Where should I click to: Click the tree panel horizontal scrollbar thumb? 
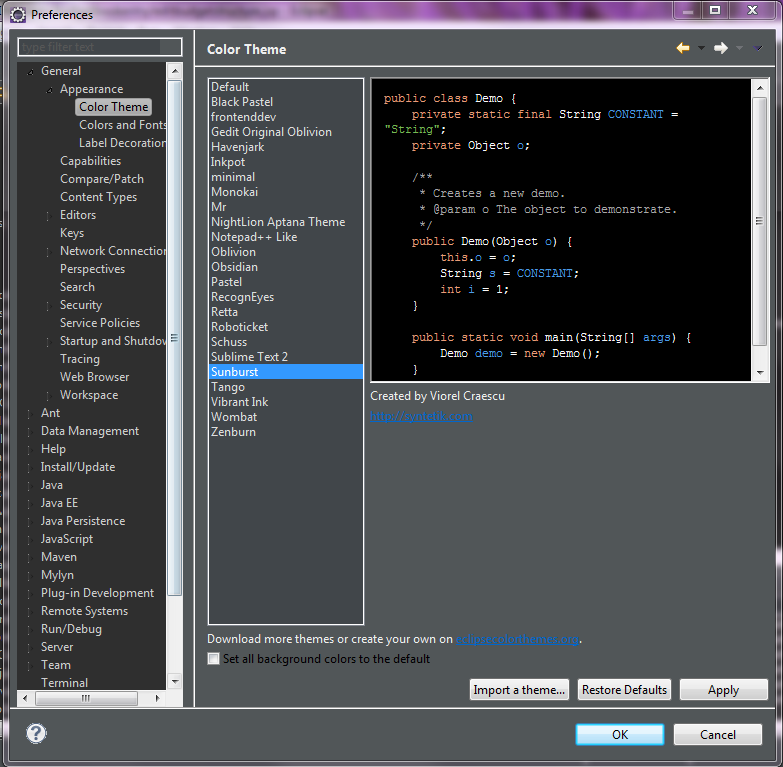(x=86, y=698)
